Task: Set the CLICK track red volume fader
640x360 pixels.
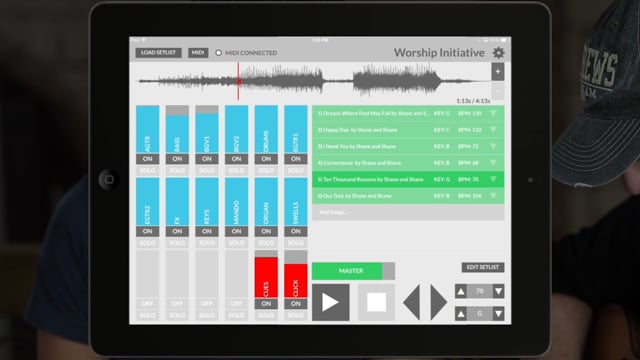Action: pos(296,274)
